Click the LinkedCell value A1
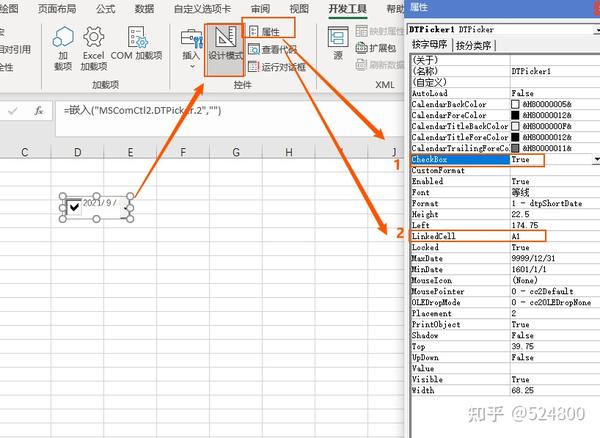 [516, 236]
